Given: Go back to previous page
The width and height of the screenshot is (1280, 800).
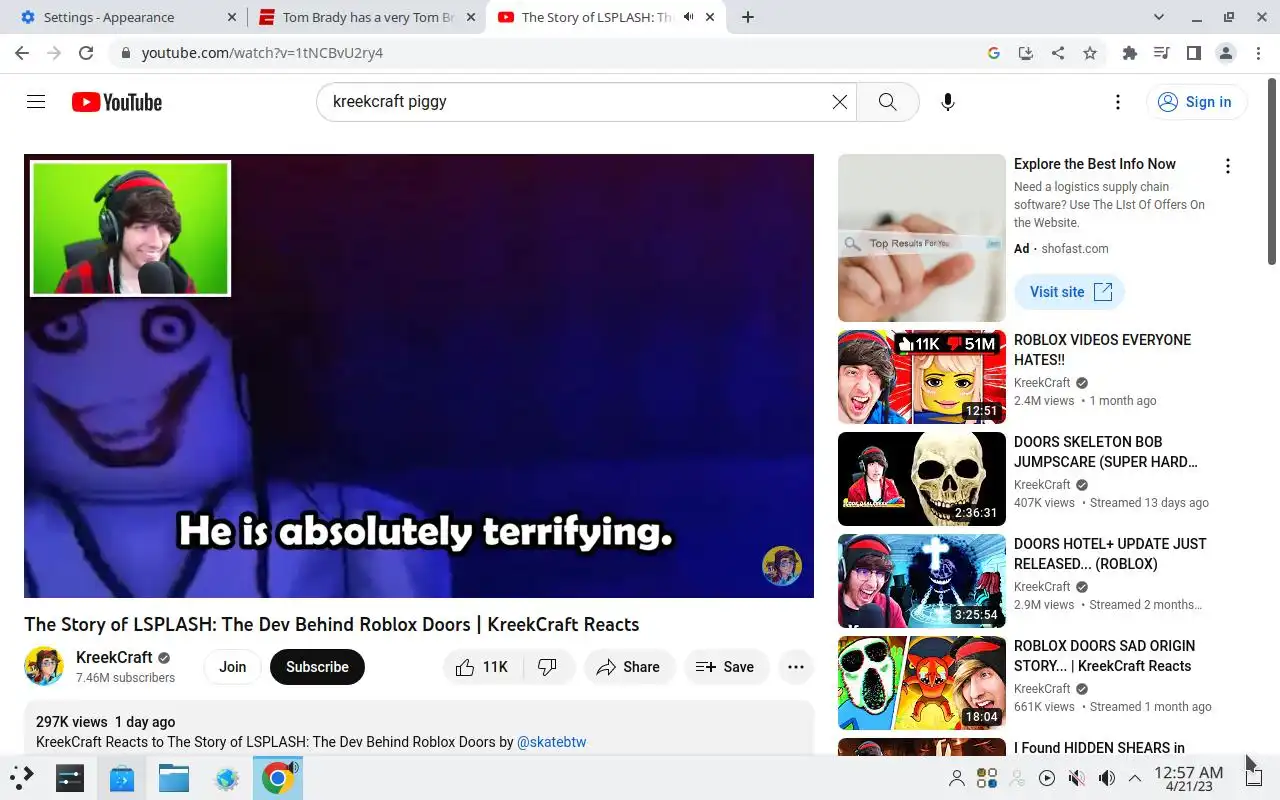Looking at the screenshot, I should [22, 53].
